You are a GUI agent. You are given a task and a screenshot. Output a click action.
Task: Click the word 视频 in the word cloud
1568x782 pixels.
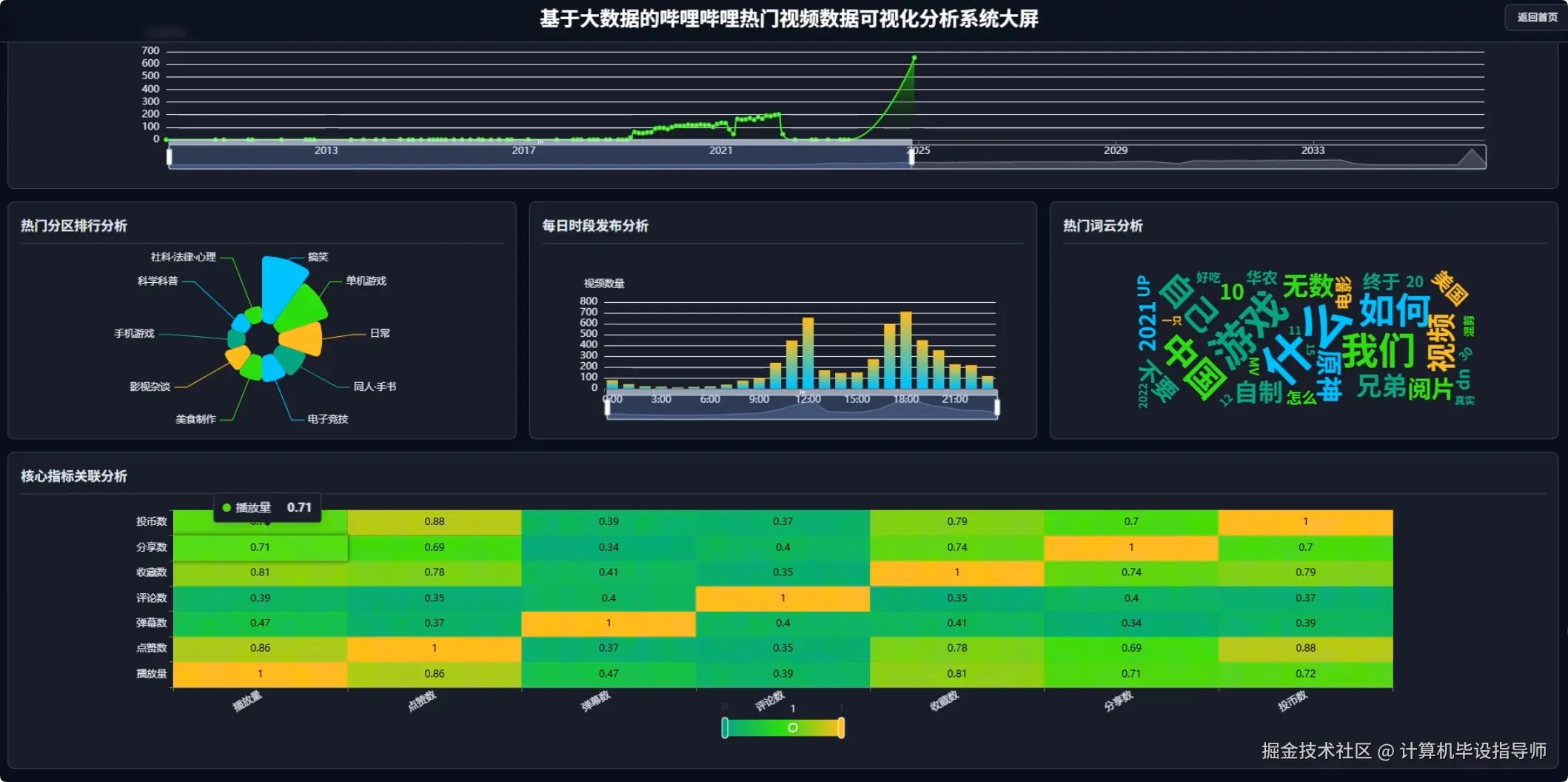tap(1441, 342)
